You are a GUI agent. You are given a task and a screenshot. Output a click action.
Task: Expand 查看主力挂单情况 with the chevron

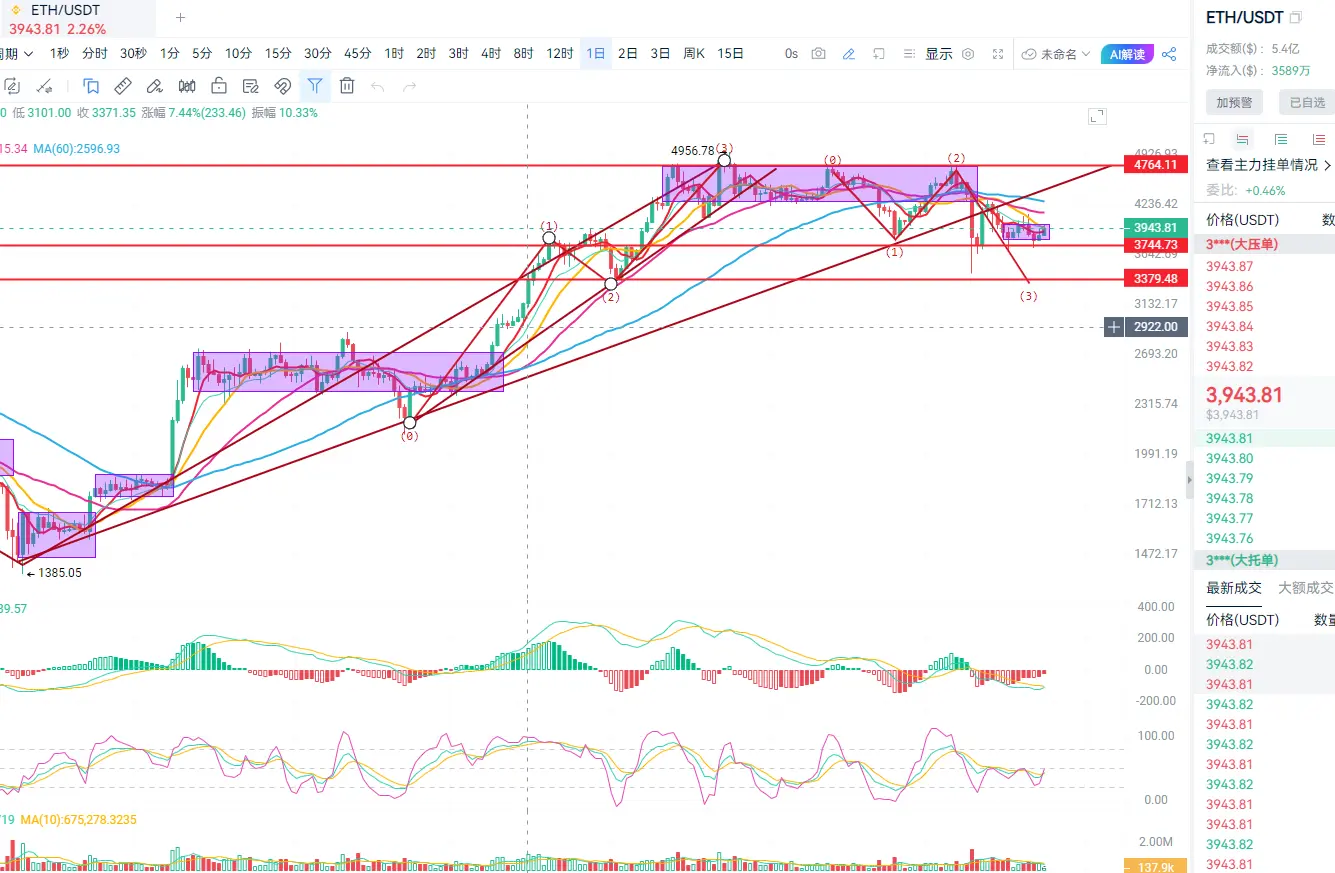[x=1328, y=165]
